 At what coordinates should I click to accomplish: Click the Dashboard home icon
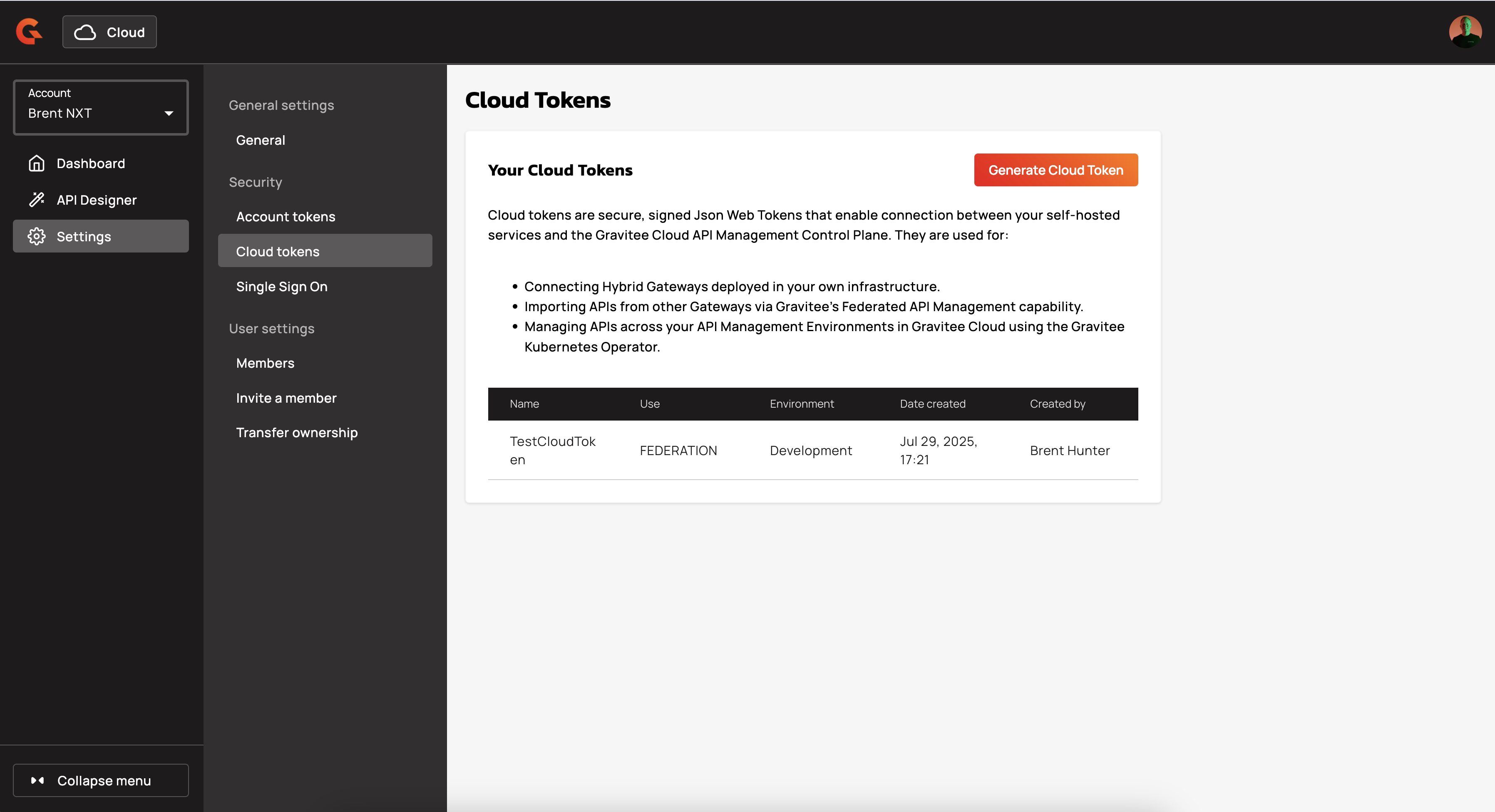click(37, 163)
